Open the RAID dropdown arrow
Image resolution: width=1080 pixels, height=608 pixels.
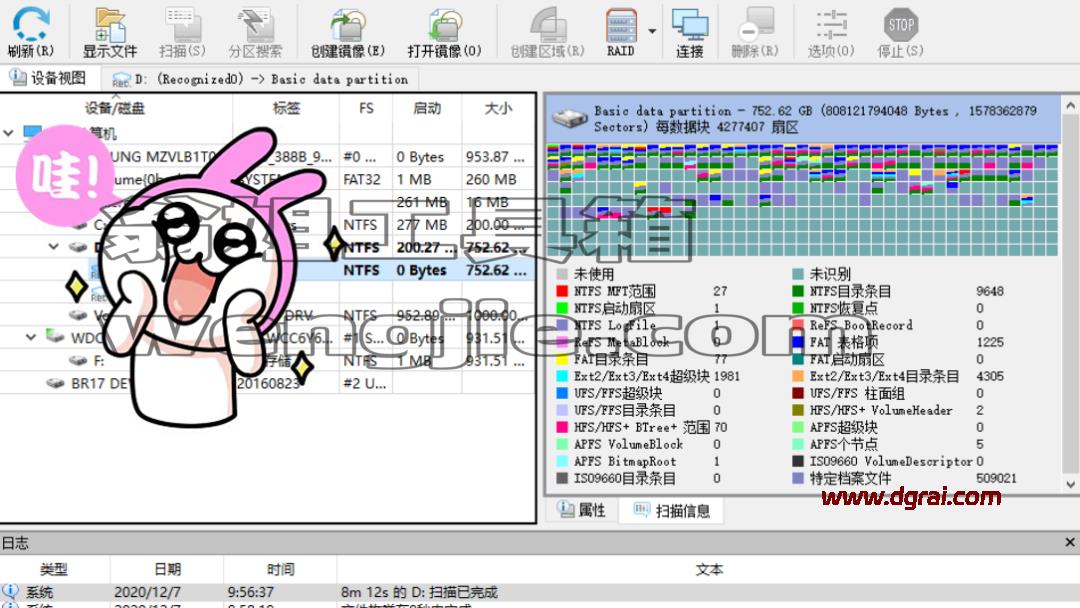(x=652, y=31)
